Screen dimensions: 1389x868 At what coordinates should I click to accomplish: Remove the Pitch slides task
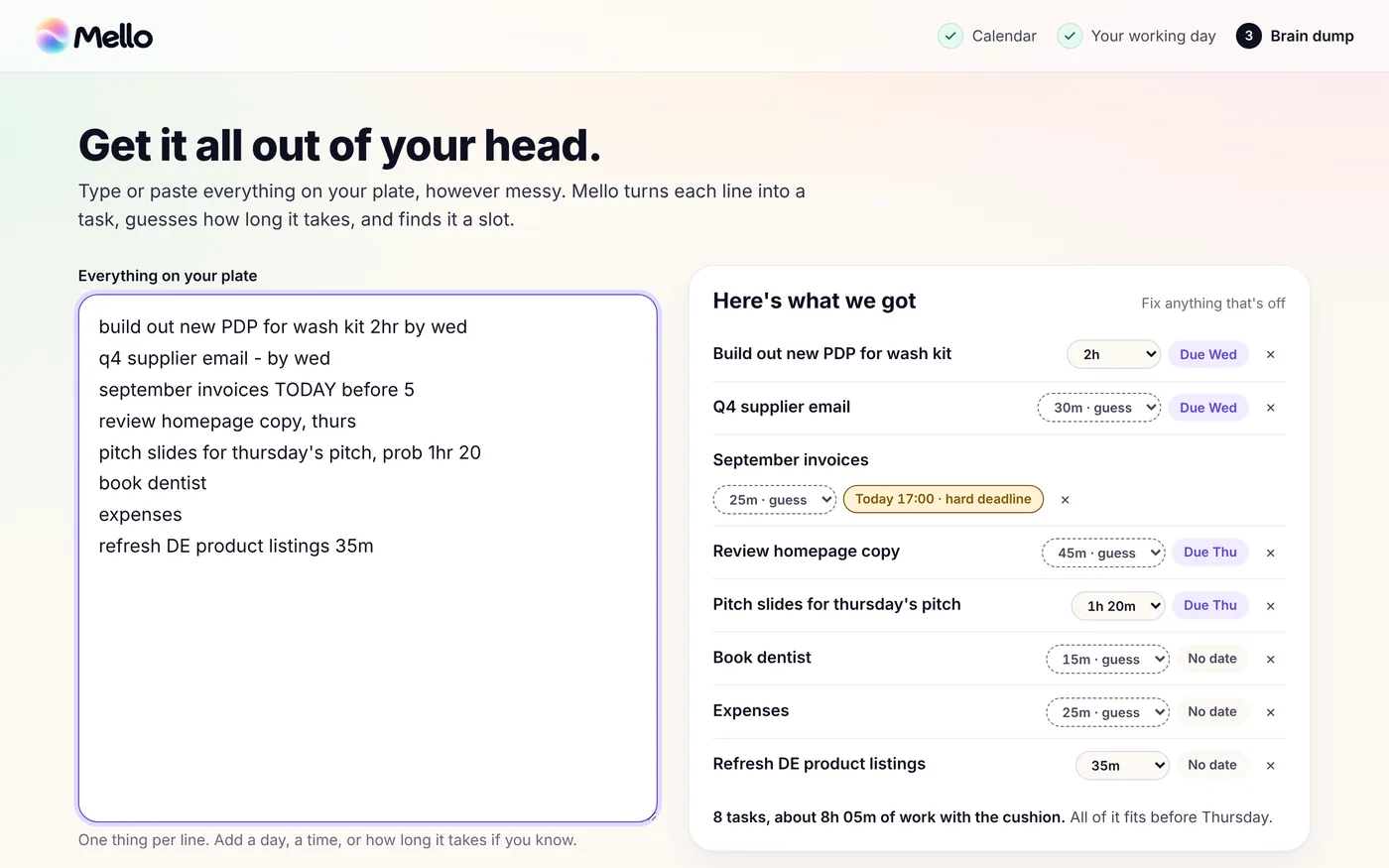point(1270,606)
